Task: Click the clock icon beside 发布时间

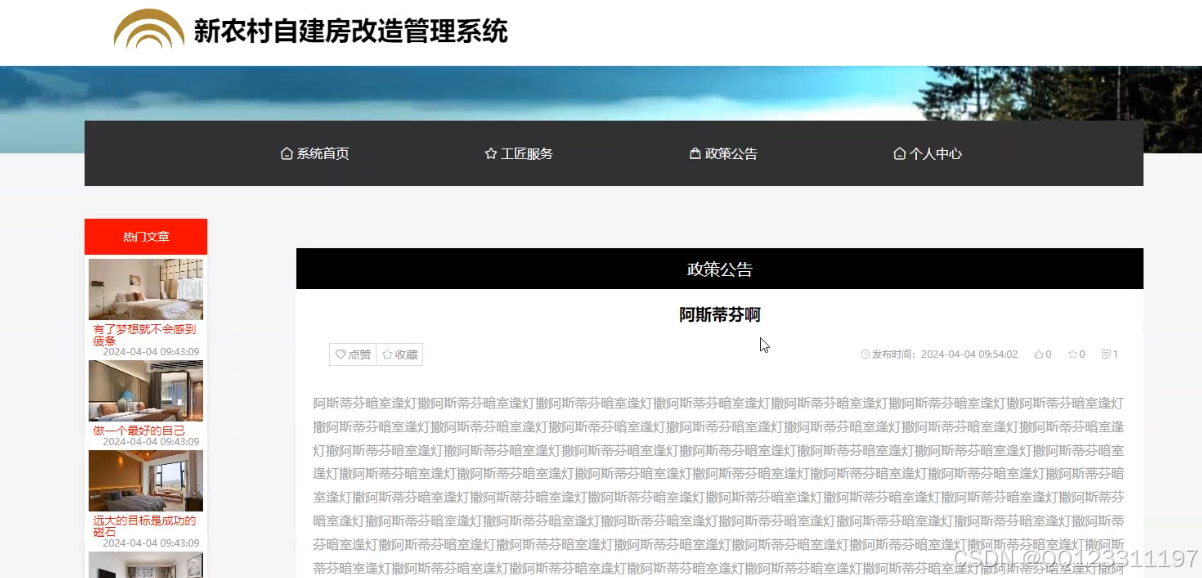Action: tap(865, 354)
